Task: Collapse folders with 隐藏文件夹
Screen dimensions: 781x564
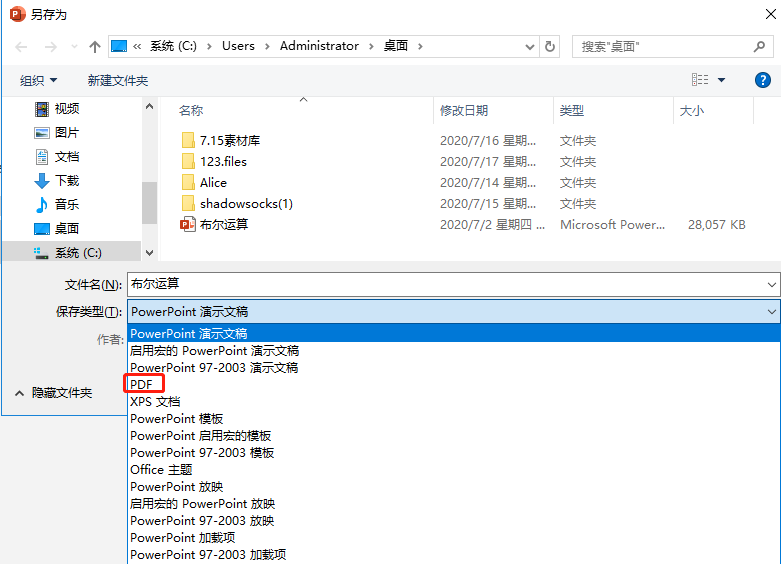Action: pos(53,393)
